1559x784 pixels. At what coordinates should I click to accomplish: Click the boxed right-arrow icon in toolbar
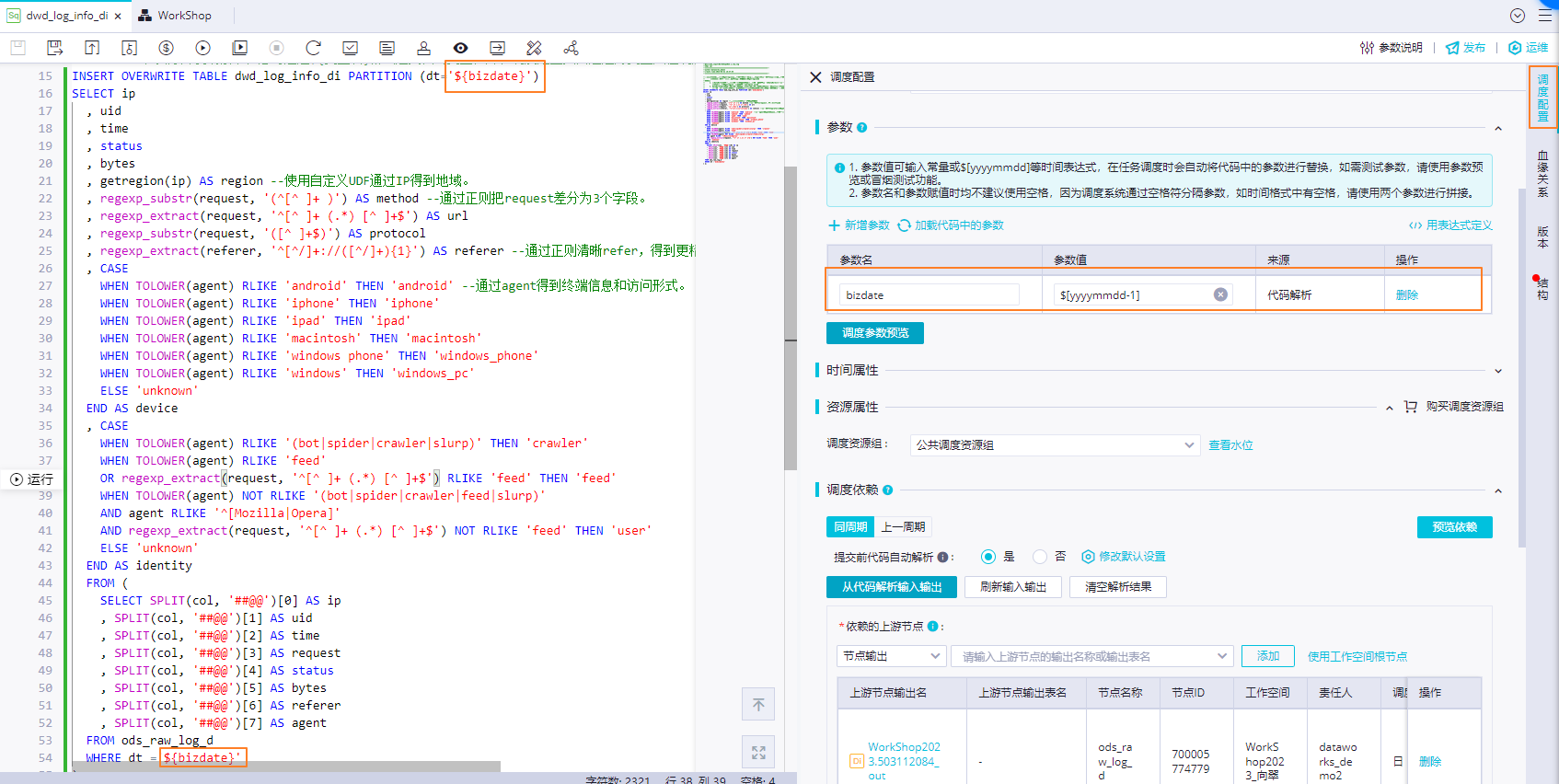point(497,48)
